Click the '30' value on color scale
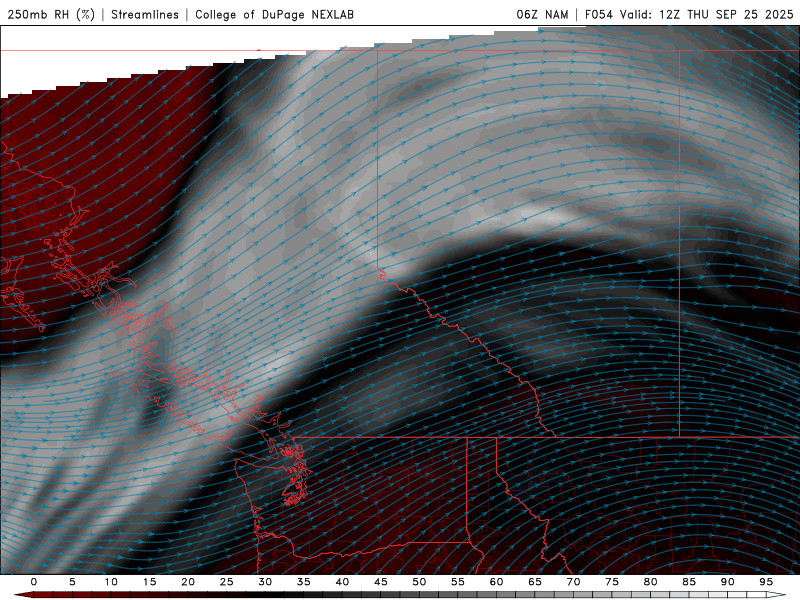 tap(265, 582)
